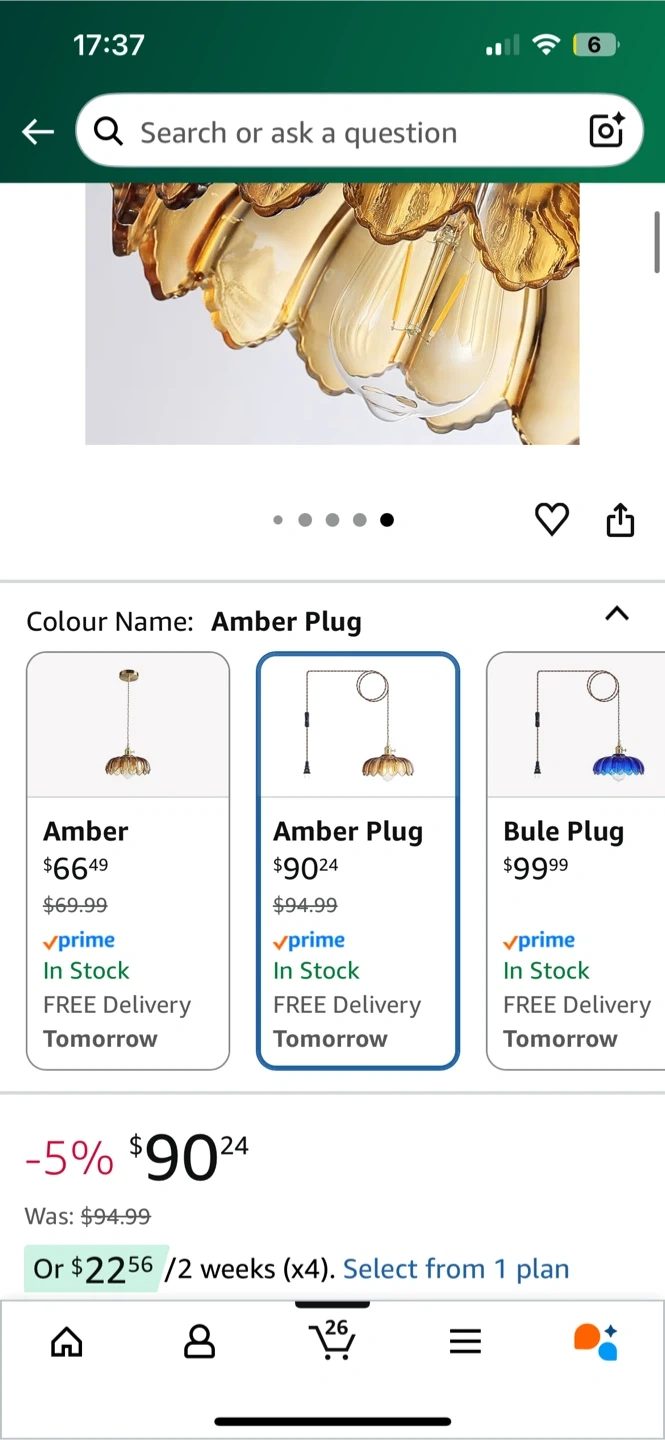Collapse the Colour Name section chevron
The width and height of the screenshot is (665, 1440).
click(x=617, y=614)
